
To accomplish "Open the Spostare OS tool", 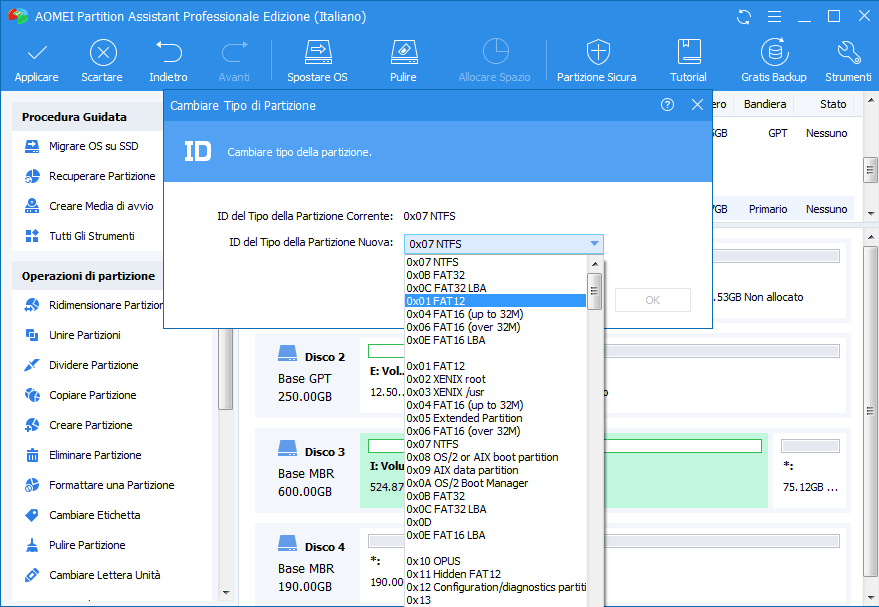I will tap(317, 53).
